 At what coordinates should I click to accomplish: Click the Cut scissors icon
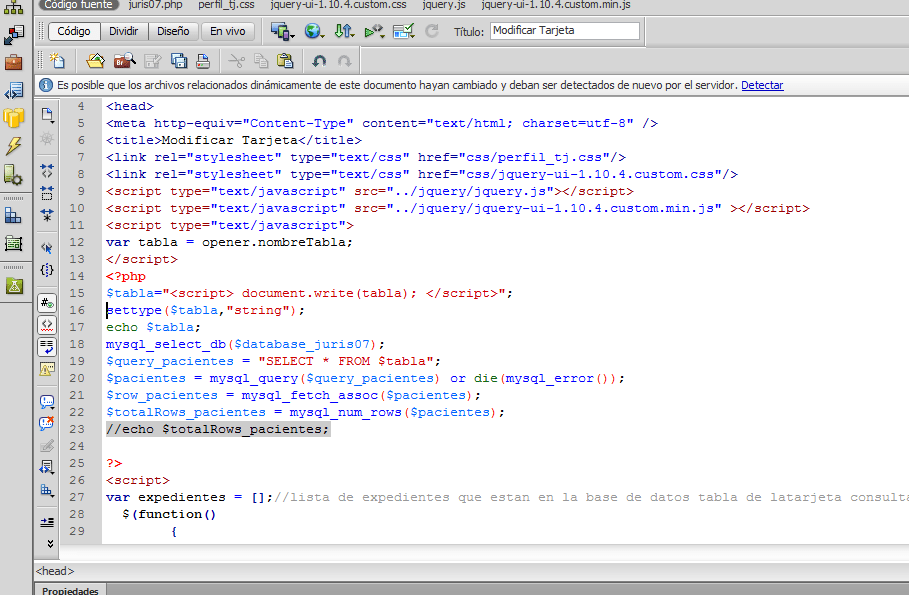tap(237, 61)
